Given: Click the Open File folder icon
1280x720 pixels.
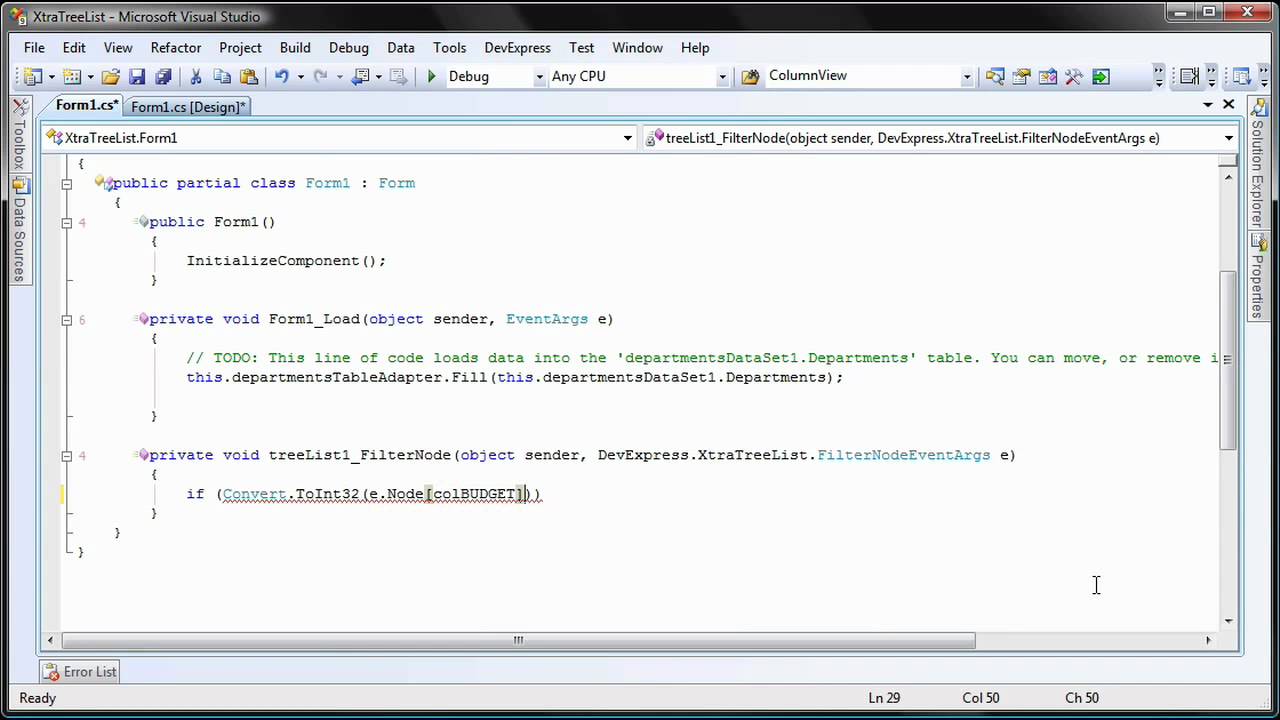Looking at the screenshot, I should pyautogui.click(x=111, y=76).
